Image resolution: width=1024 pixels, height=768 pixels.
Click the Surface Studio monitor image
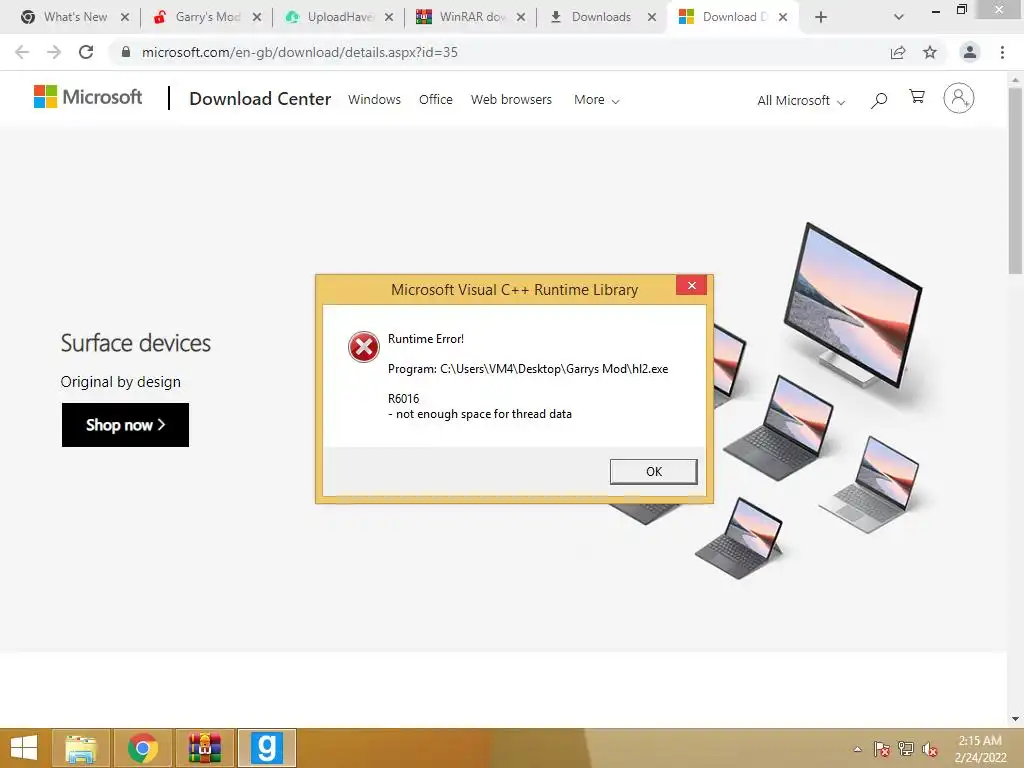pos(852,304)
